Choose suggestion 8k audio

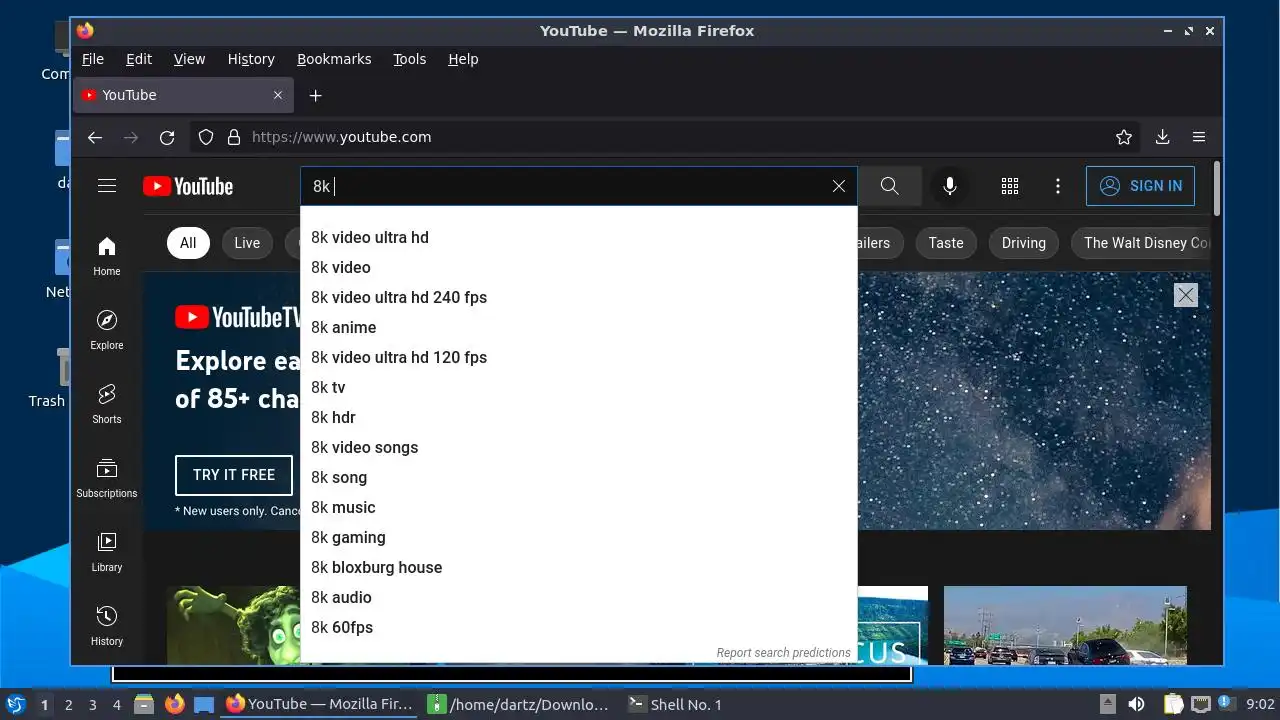click(x=579, y=597)
